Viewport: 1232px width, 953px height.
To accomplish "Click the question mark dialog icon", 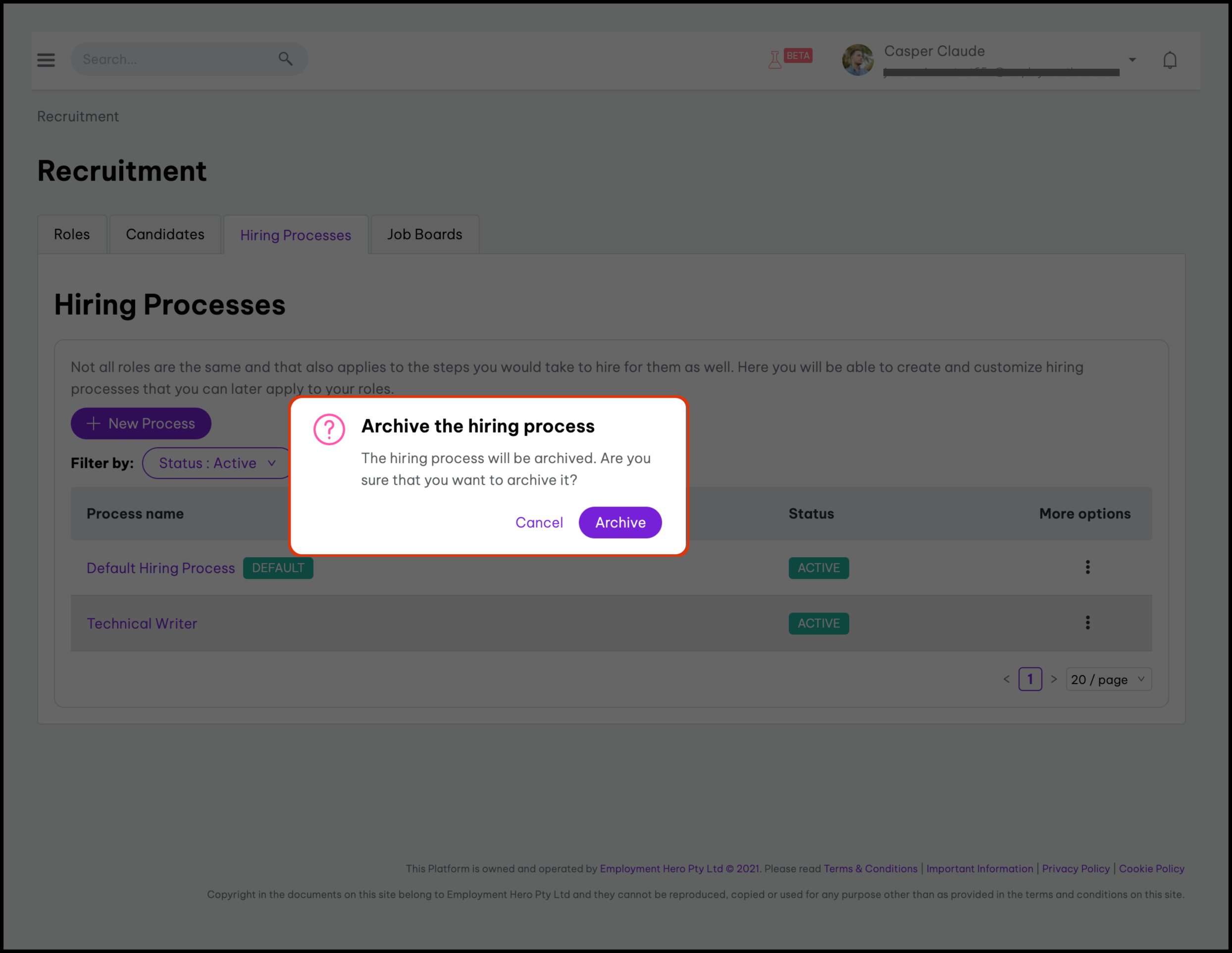I will [x=329, y=429].
